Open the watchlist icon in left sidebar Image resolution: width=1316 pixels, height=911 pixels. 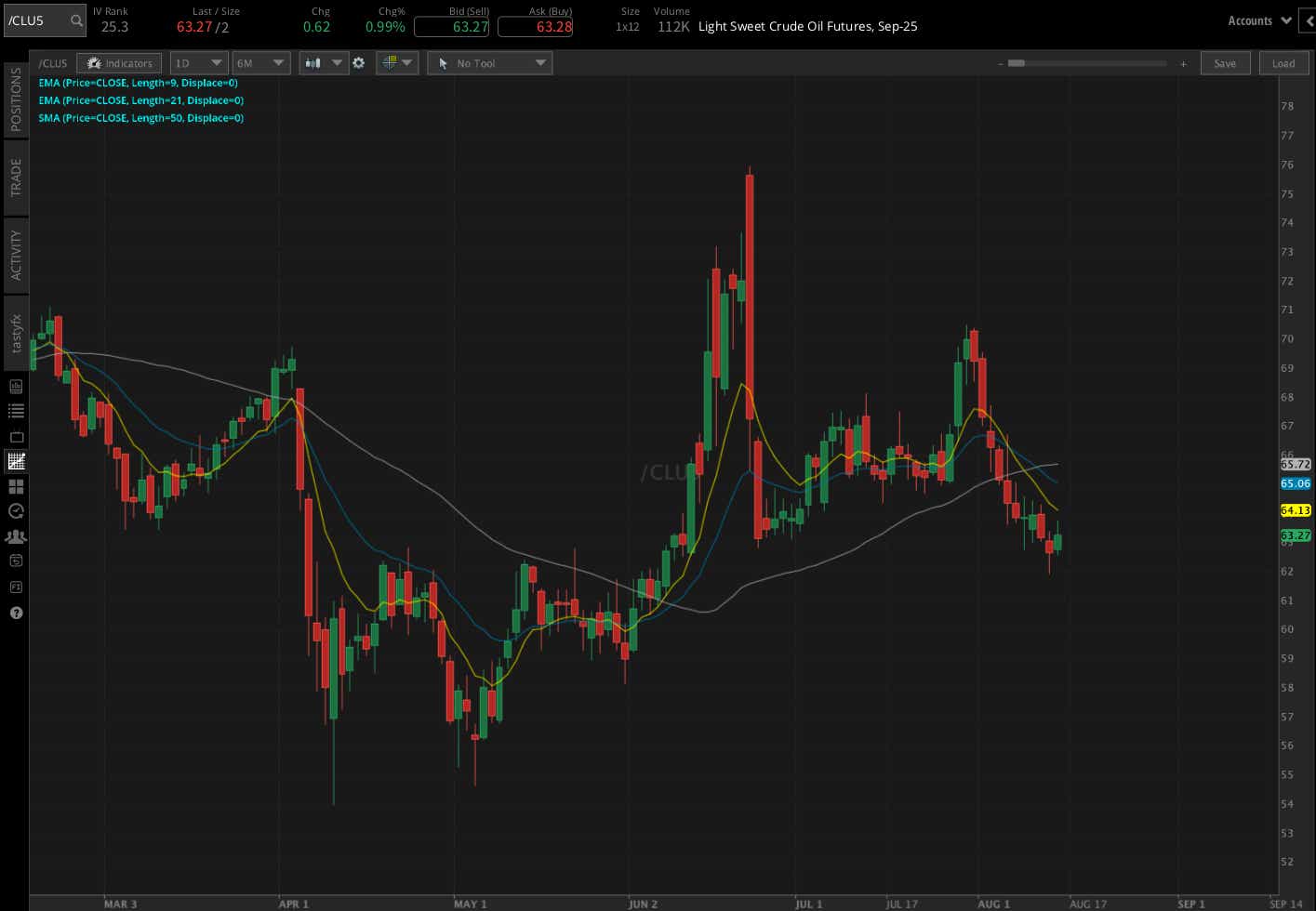pyautogui.click(x=15, y=410)
